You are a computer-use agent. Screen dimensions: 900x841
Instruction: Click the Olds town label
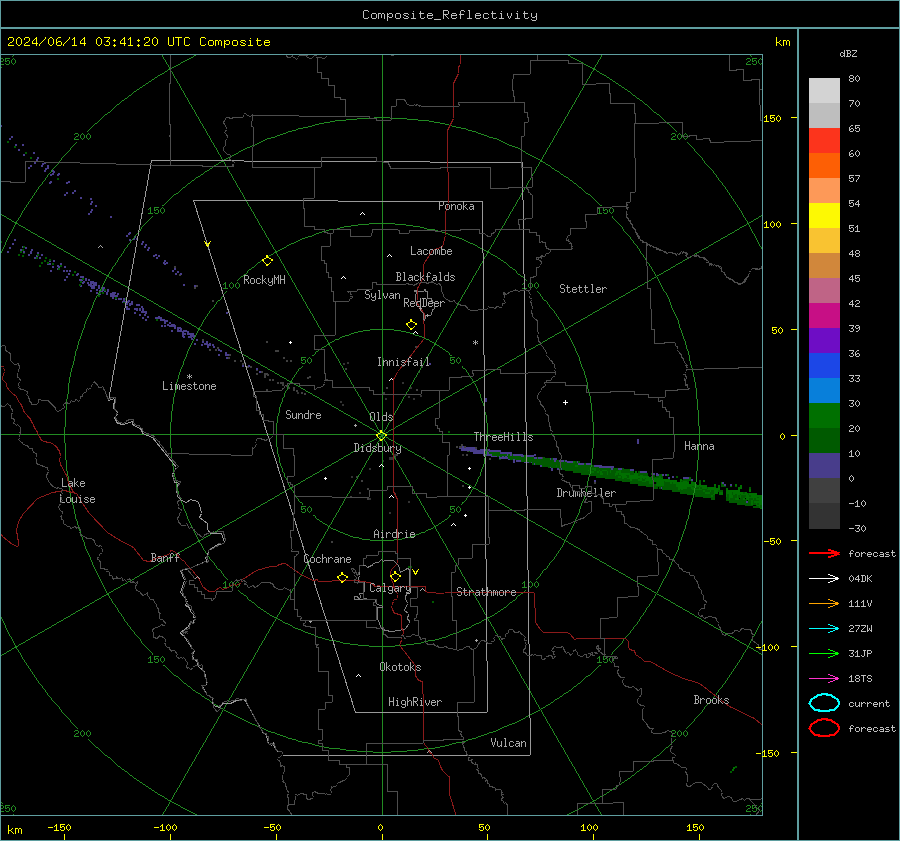coord(381,417)
